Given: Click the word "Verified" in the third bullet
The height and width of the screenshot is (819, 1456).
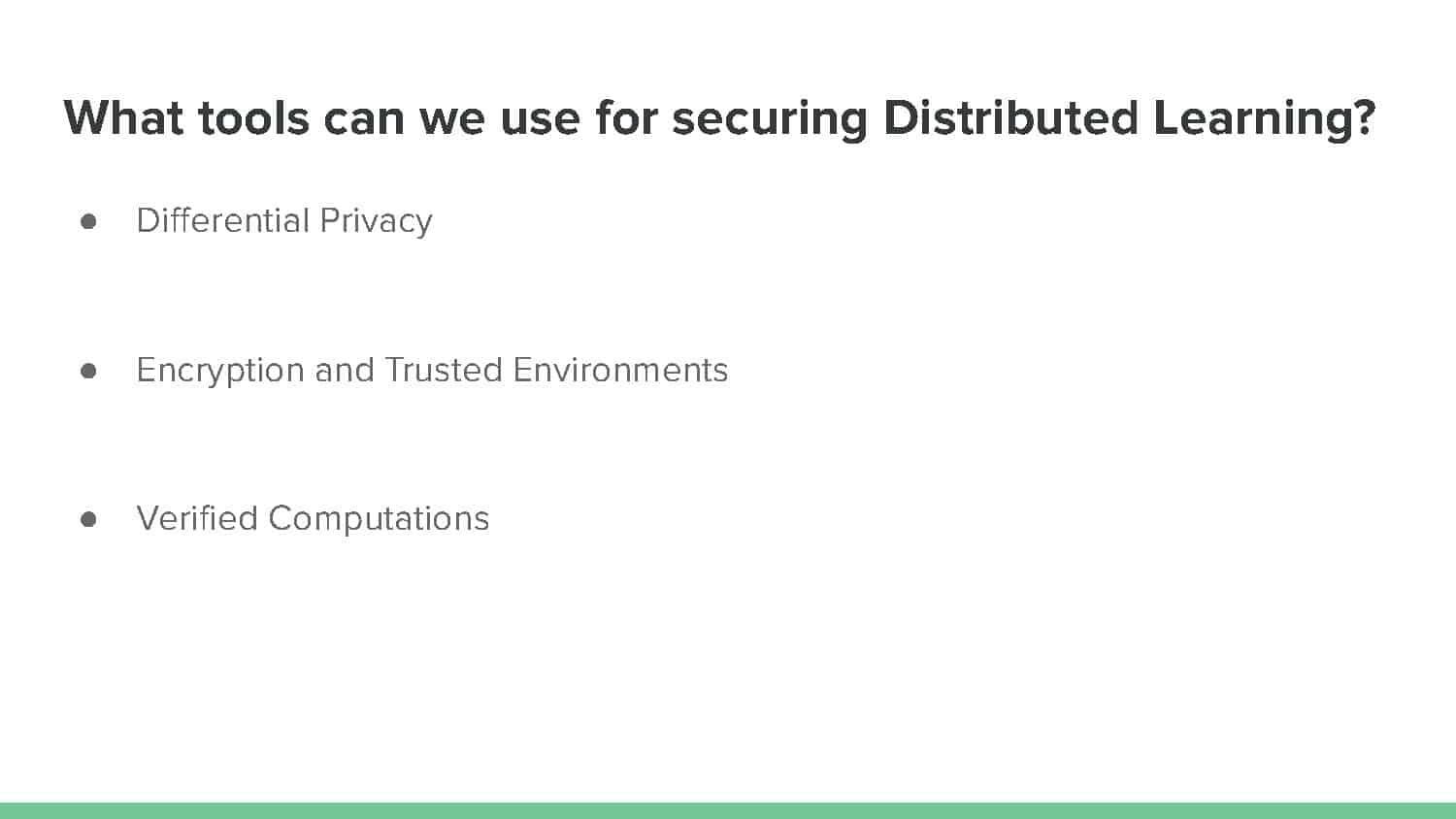Looking at the screenshot, I should [197, 518].
